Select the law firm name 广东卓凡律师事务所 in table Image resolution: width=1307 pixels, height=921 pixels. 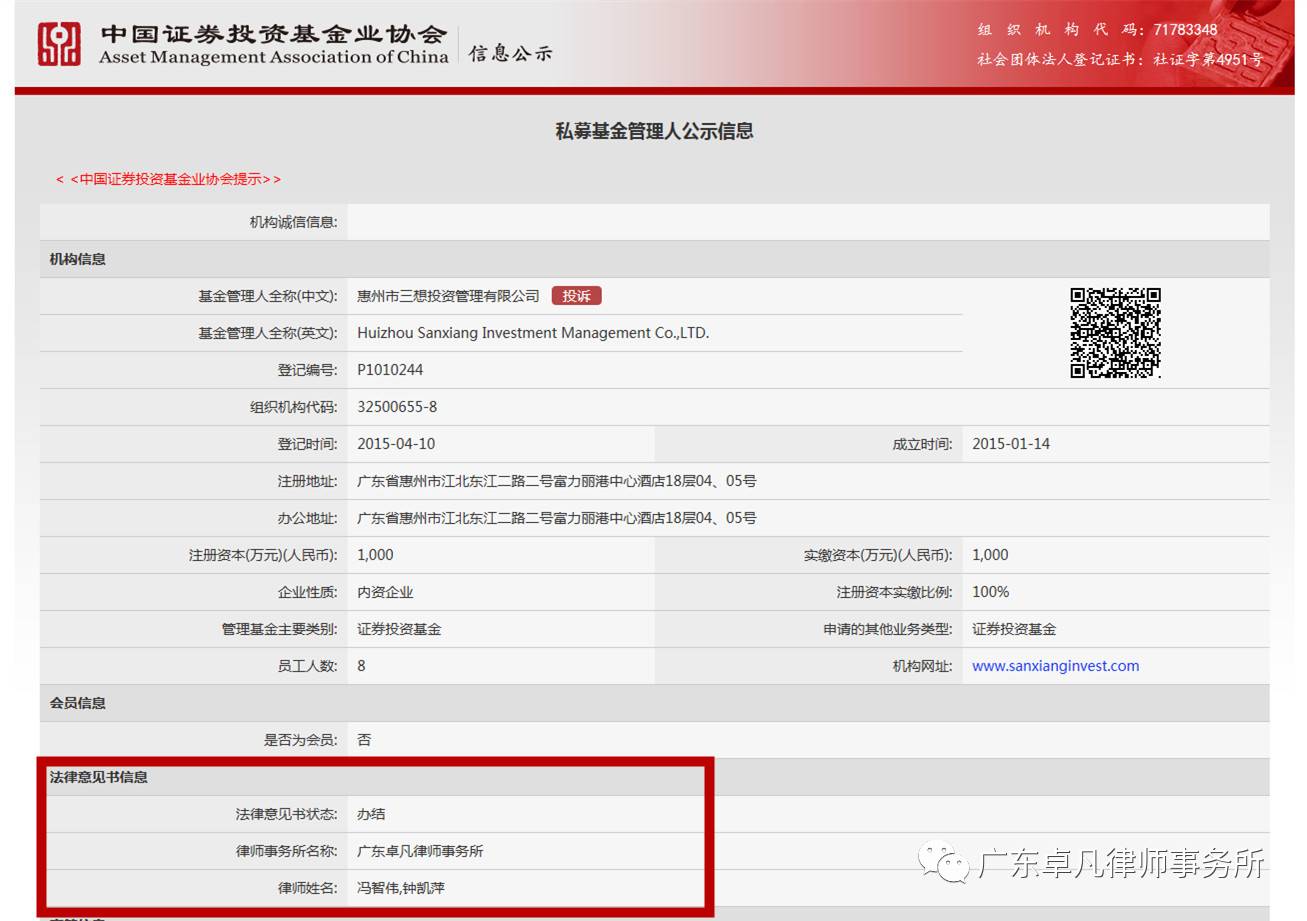[x=420, y=851]
